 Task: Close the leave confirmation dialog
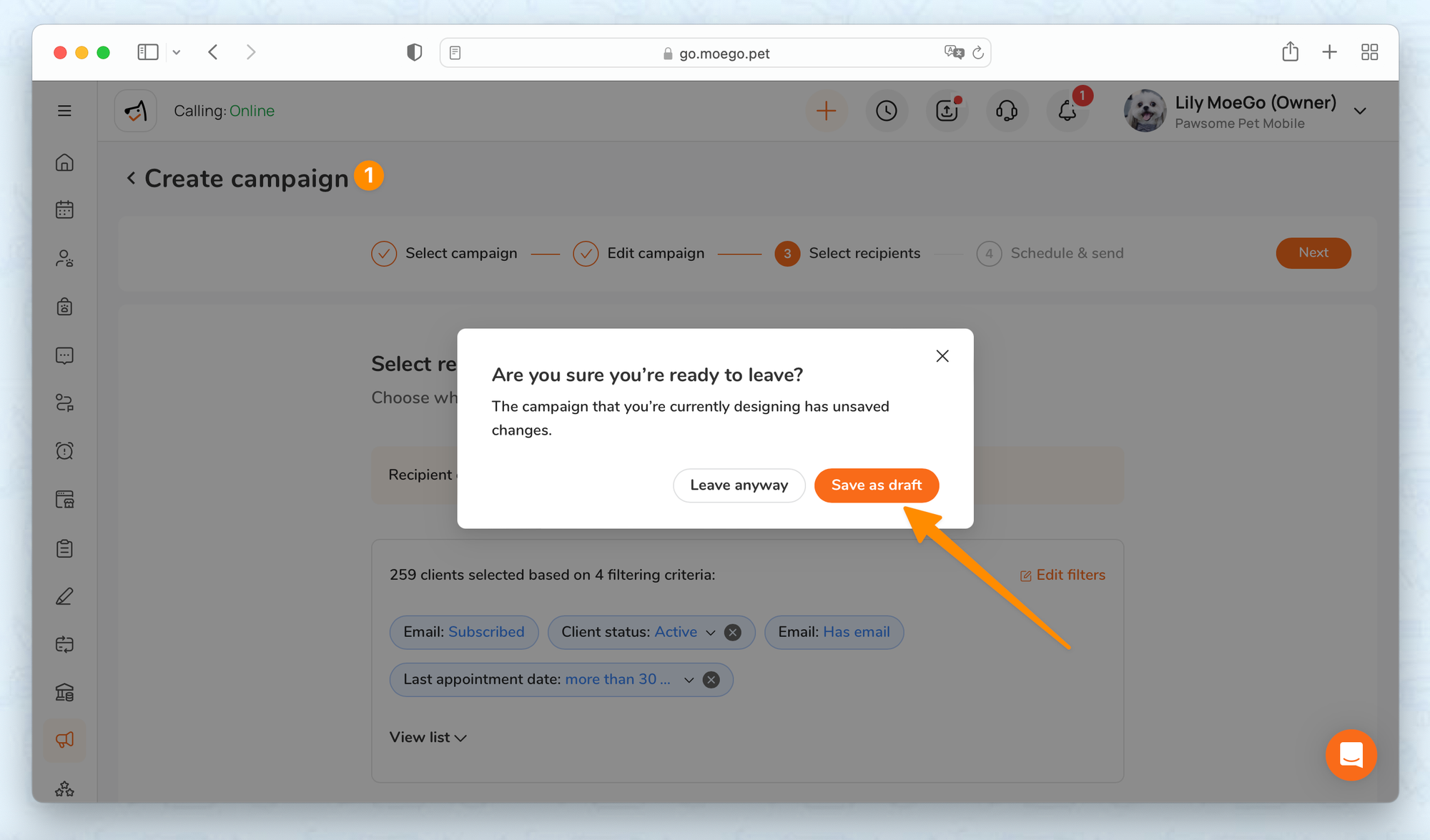coord(942,356)
